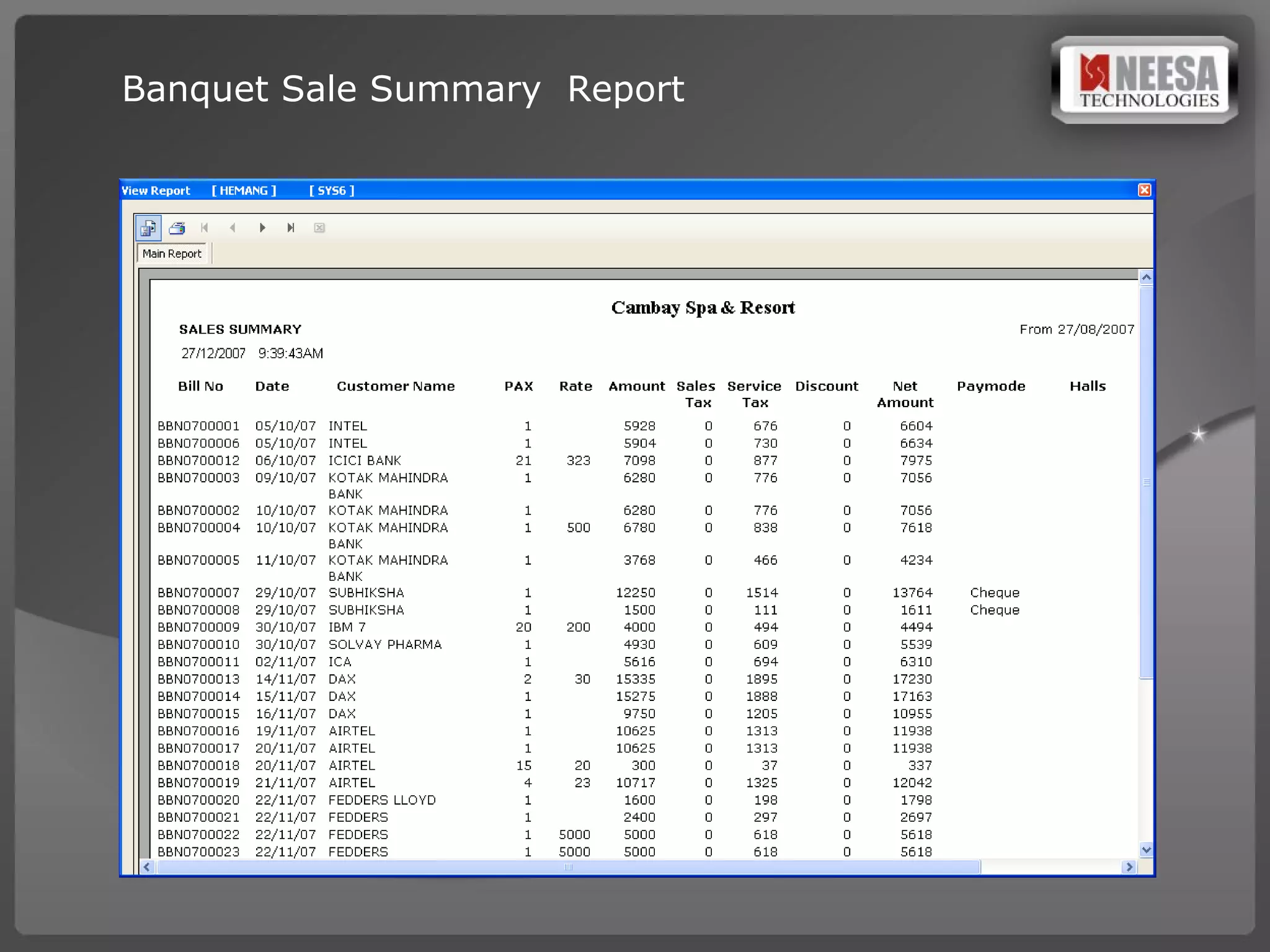Click bill number BBN0700012

[x=198, y=461]
